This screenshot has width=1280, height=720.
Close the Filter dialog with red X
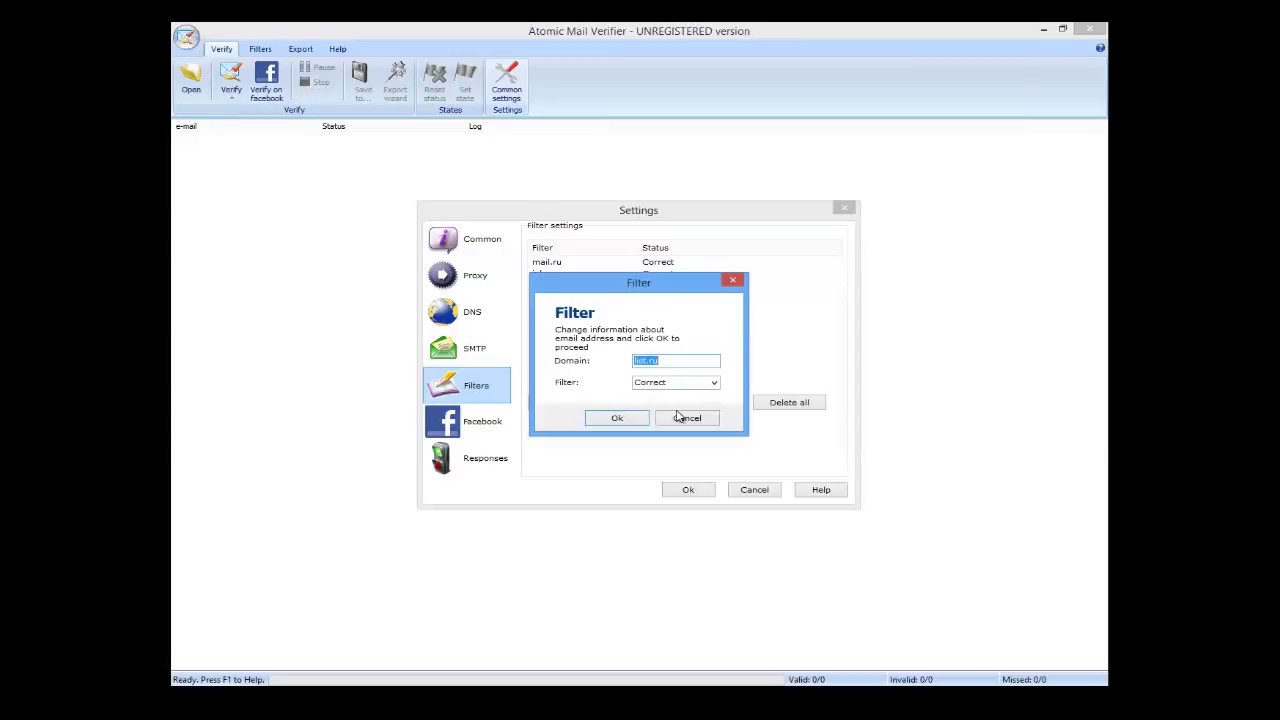733,280
